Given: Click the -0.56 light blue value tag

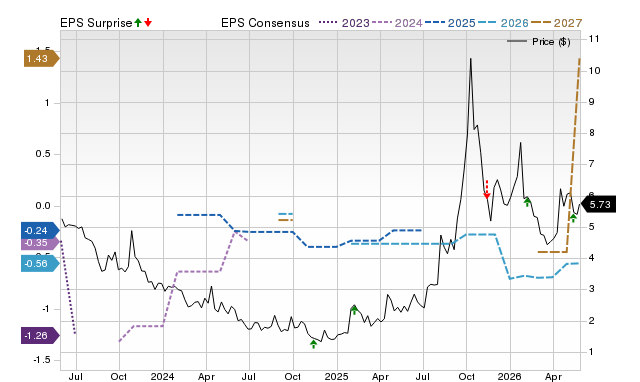Looking at the screenshot, I should 40,264.
